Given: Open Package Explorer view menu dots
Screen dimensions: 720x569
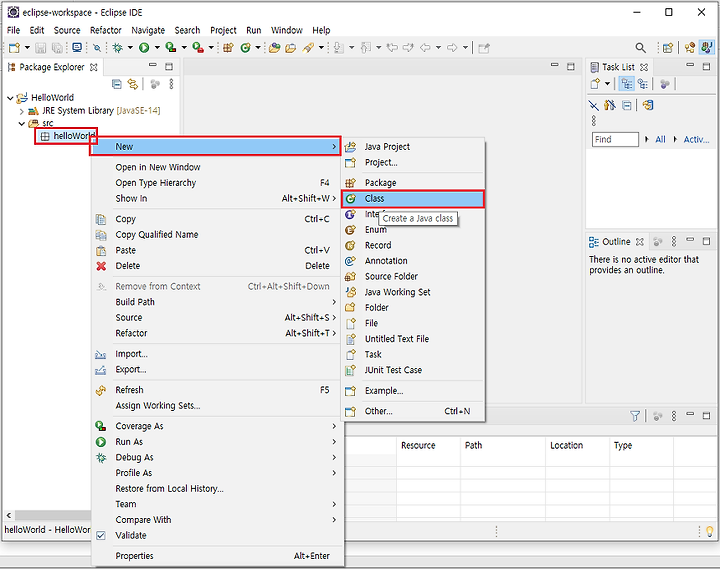Looking at the screenshot, I should pyautogui.click(x=171, y=84).
